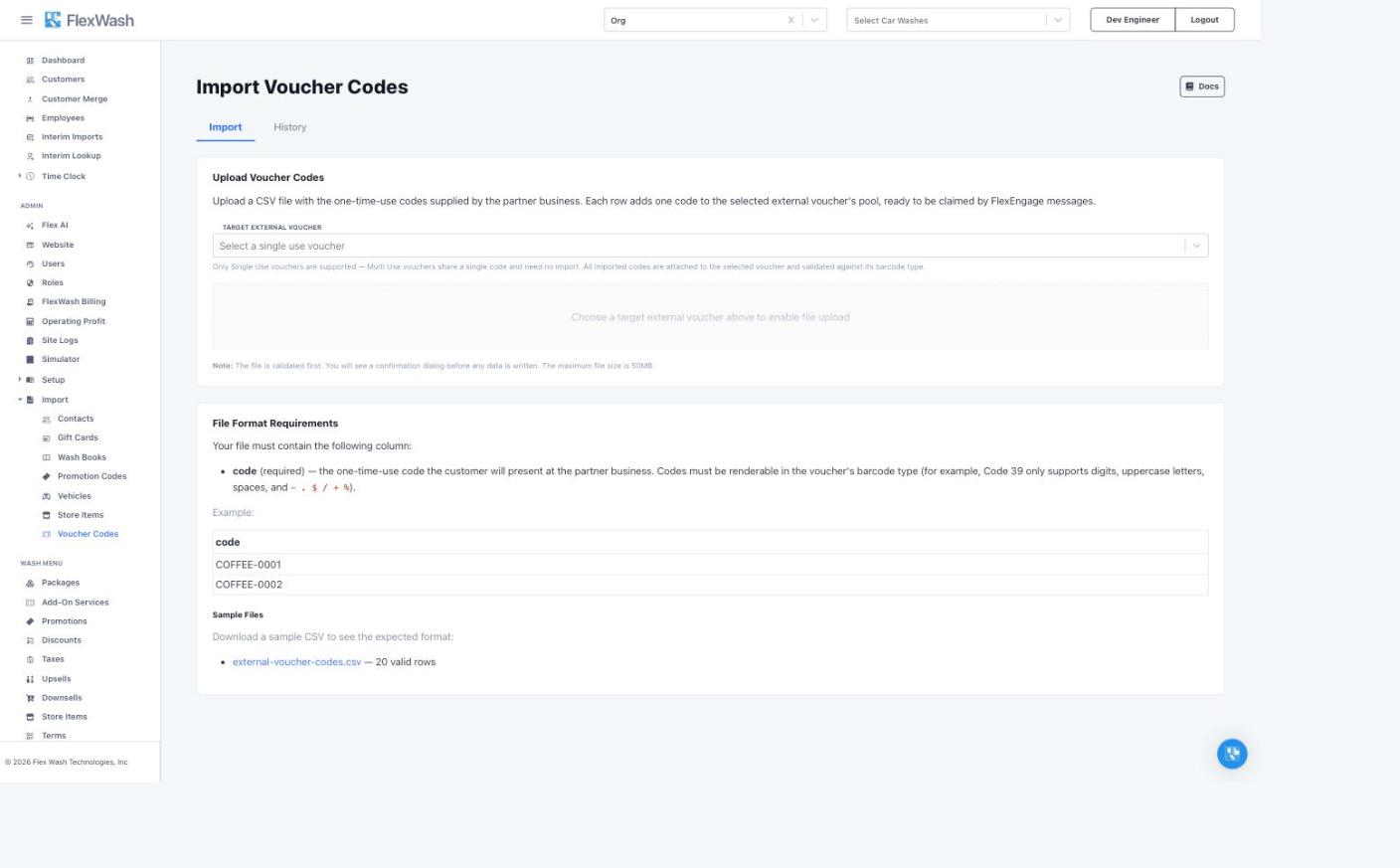Open Downsells in sidebar
The image size is (1400, 868).
tap(62, 698)
